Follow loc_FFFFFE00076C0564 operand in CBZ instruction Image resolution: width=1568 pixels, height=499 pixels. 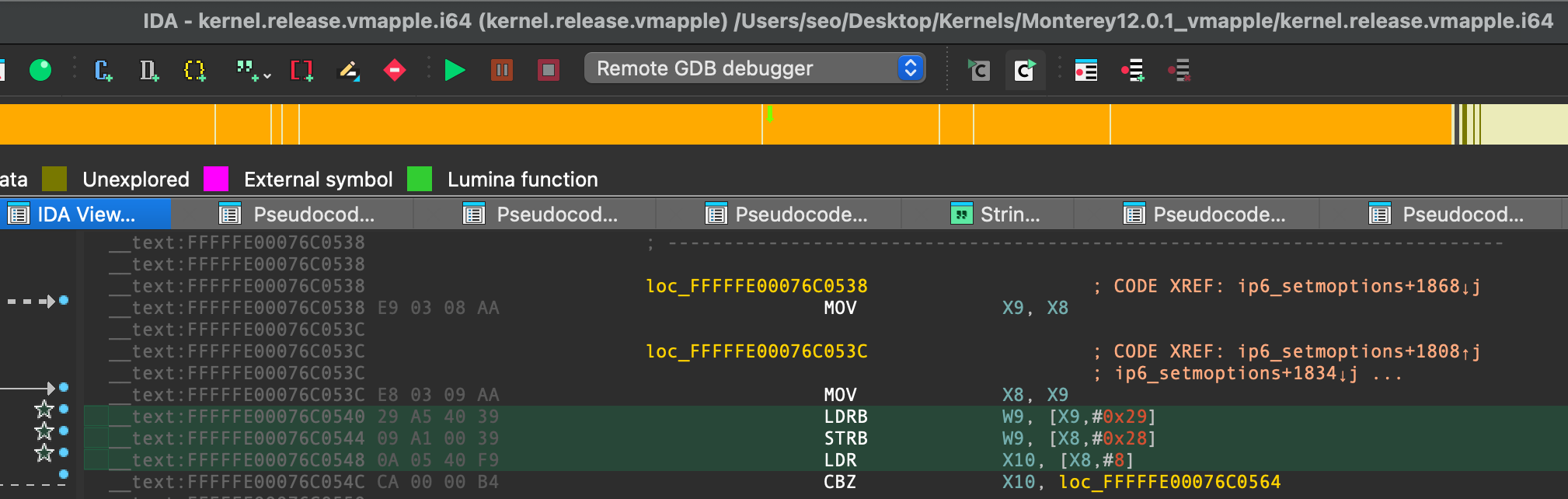(x=1169, y=482)
